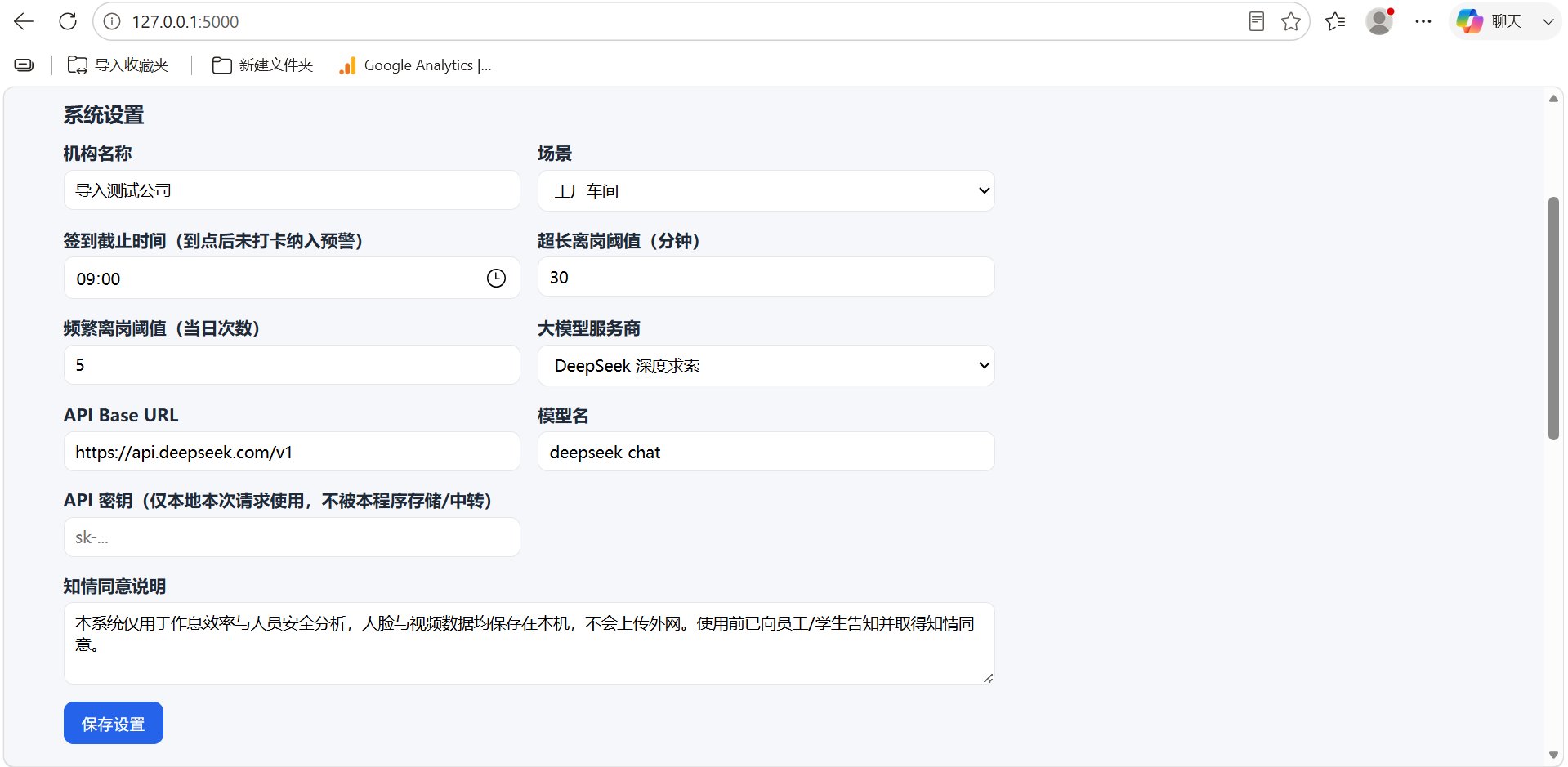This screenshot has height=767, width=1568.
Task: Edit the 频繁离岗阈值 count field
Action: click(292, 364)
